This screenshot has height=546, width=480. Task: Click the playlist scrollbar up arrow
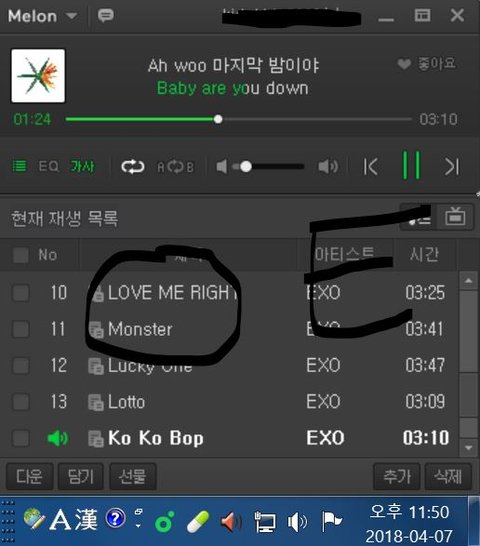(469, 280)
